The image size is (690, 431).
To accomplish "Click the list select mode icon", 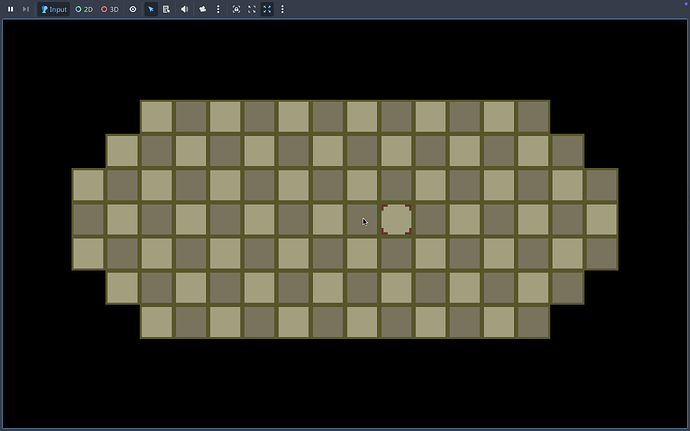I will point(166,9).
